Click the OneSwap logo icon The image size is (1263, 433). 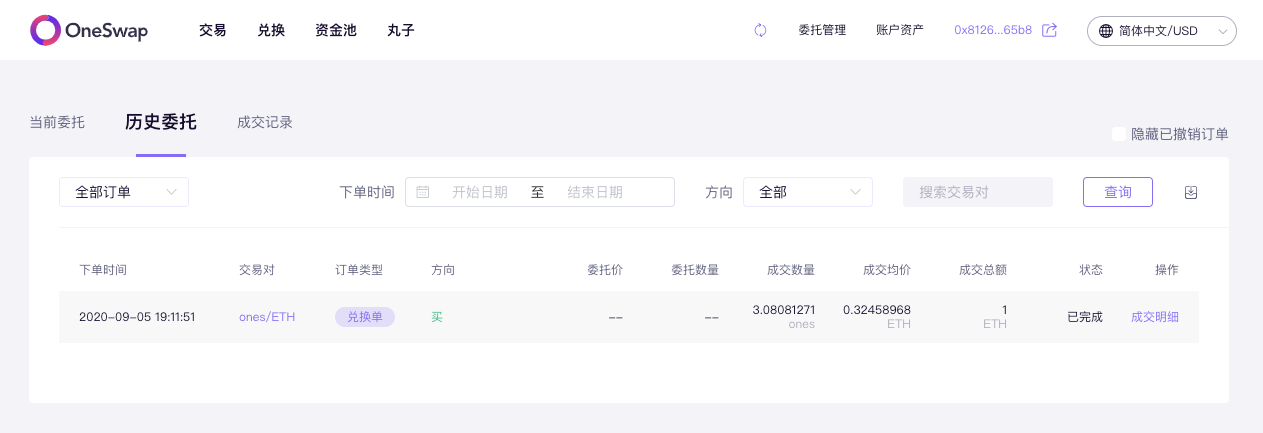(45, 30)
